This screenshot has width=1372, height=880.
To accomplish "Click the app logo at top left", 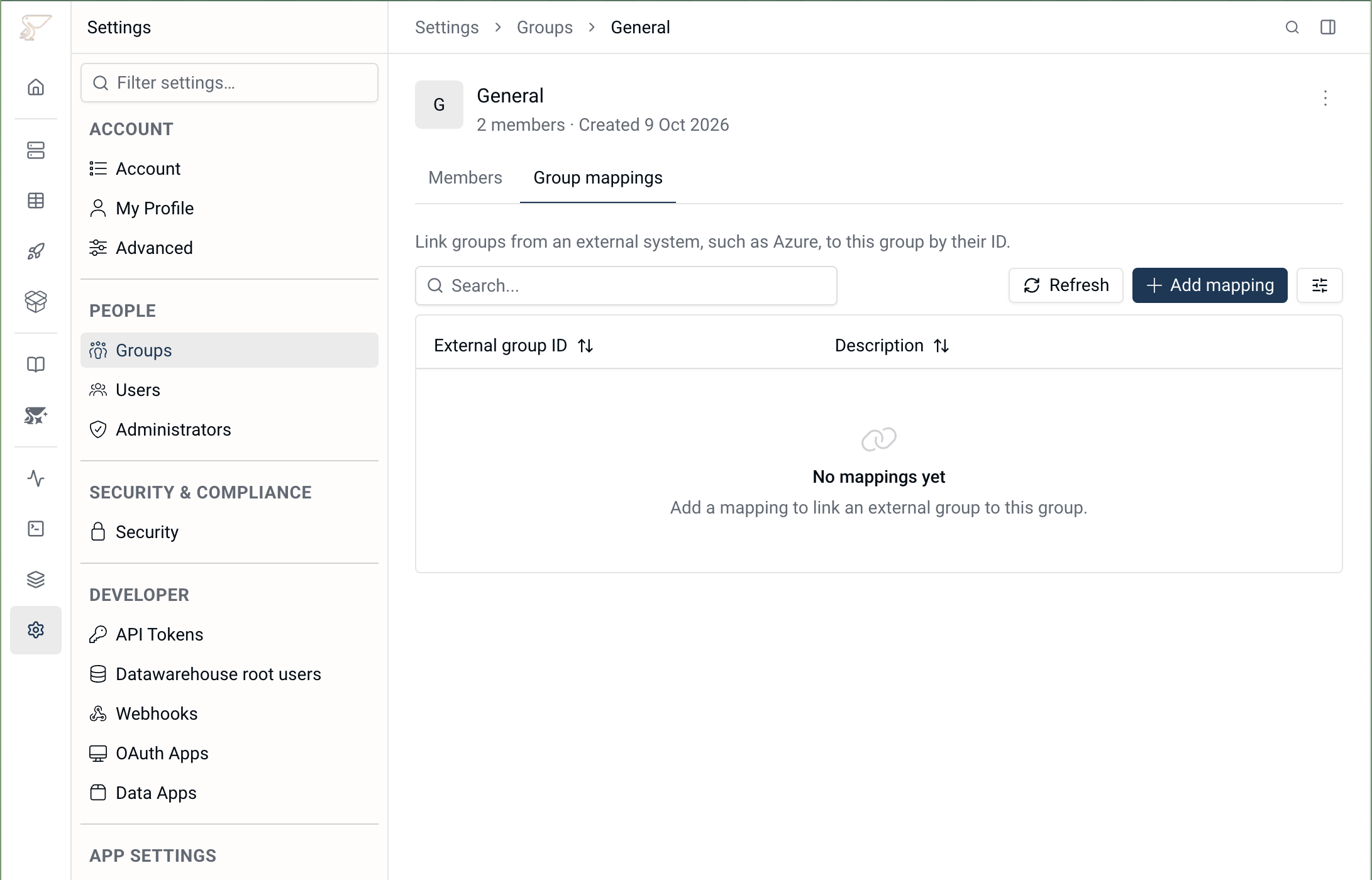I will coord(35,28).
